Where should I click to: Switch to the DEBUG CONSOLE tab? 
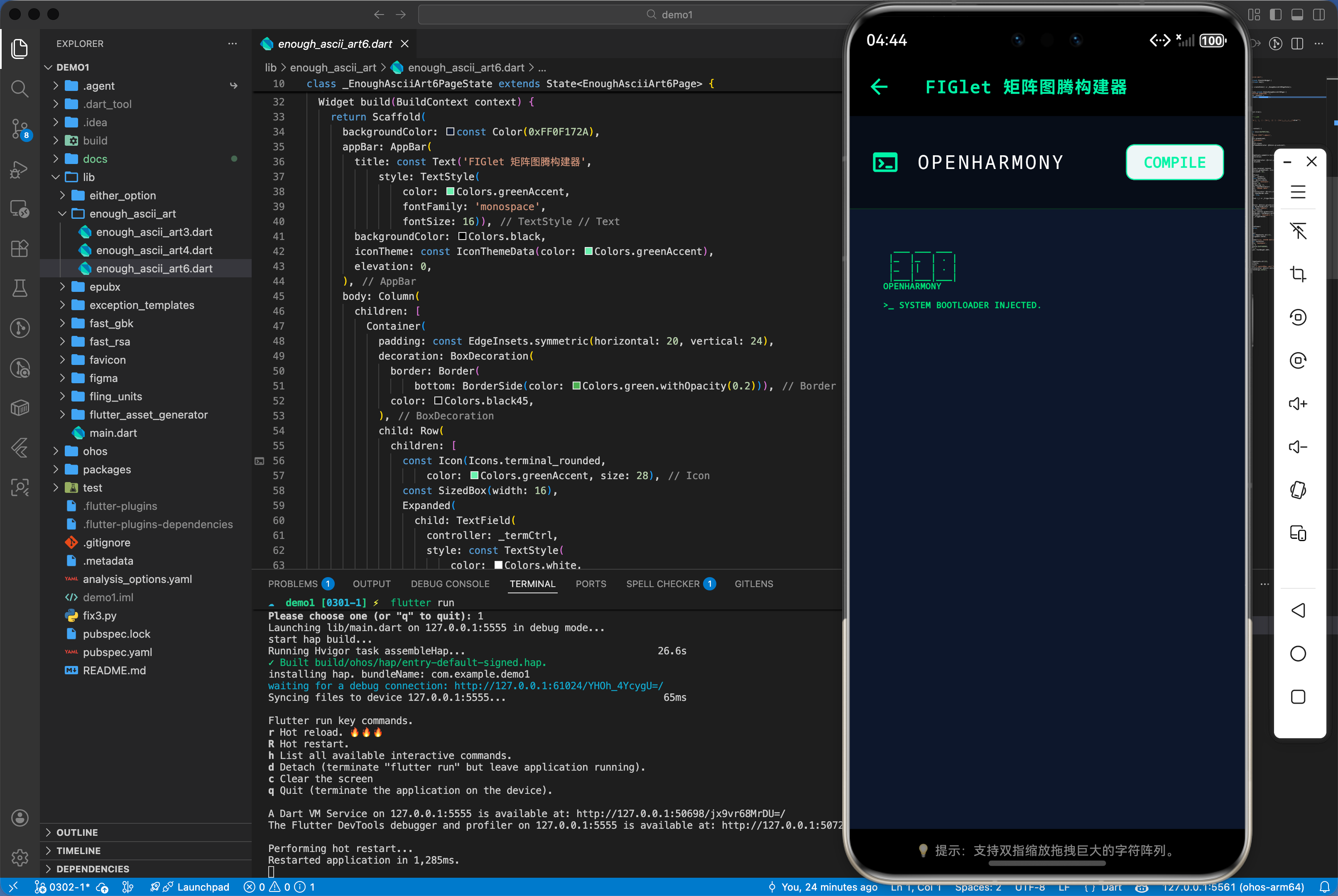(450, 584)
